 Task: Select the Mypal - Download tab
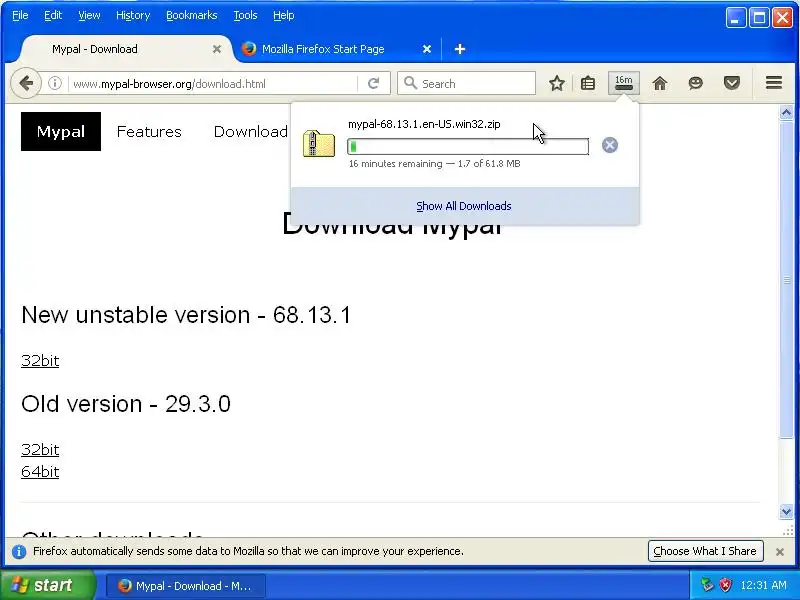pyautogui.click(x=127, y=49)
